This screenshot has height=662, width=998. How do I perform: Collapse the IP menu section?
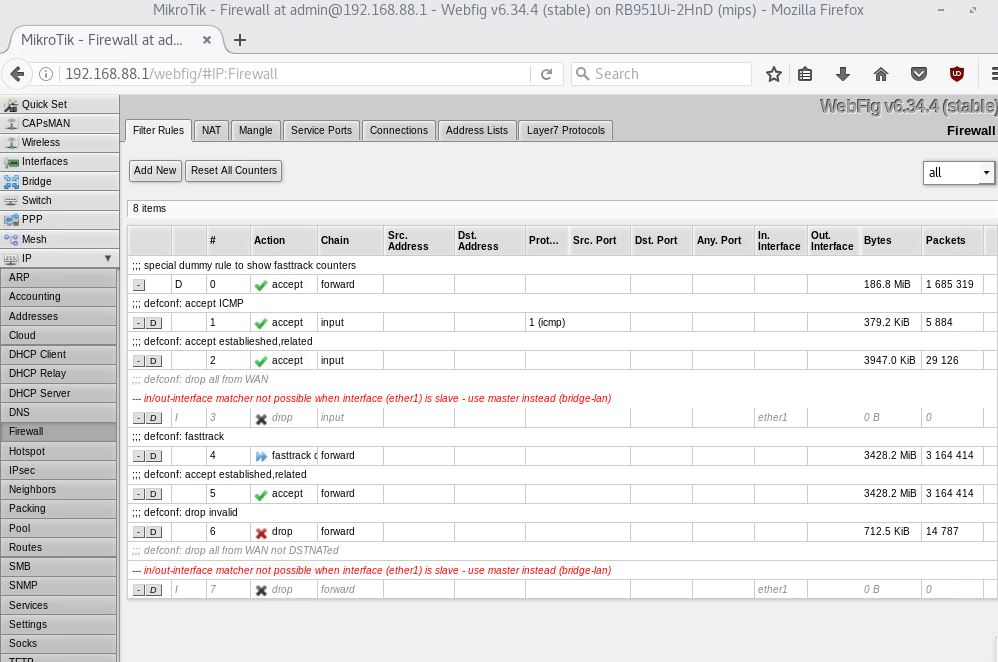[x=59, y=258]
